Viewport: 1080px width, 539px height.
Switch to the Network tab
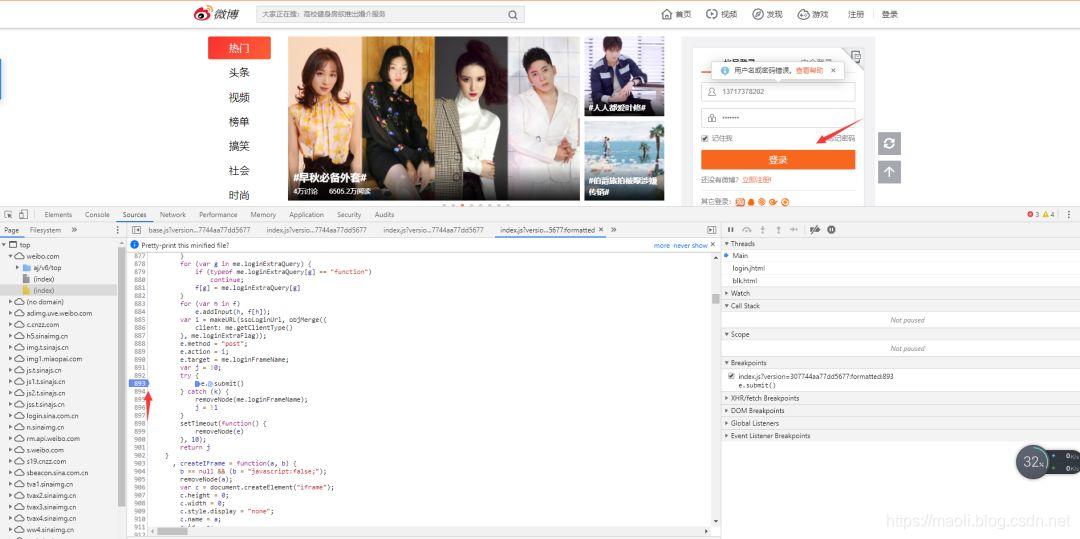pyautogui.click(x=173, y=215)
